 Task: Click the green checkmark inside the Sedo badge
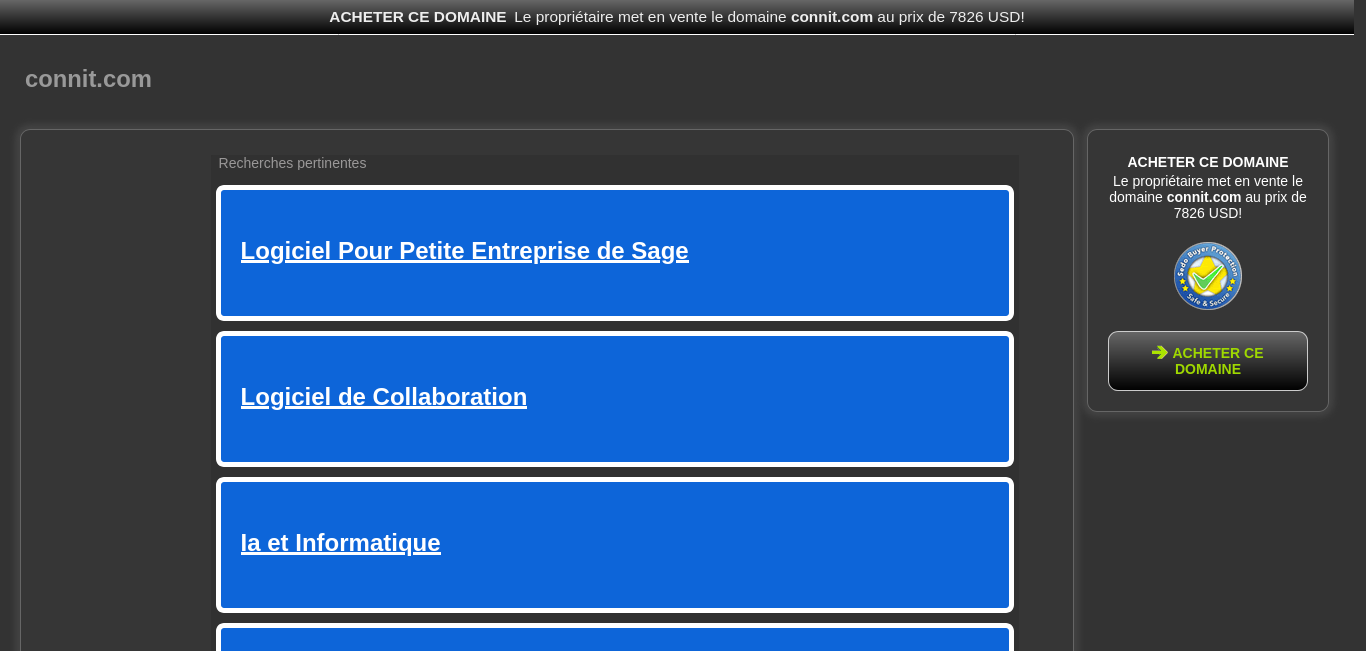click(x=1208, y=275)
